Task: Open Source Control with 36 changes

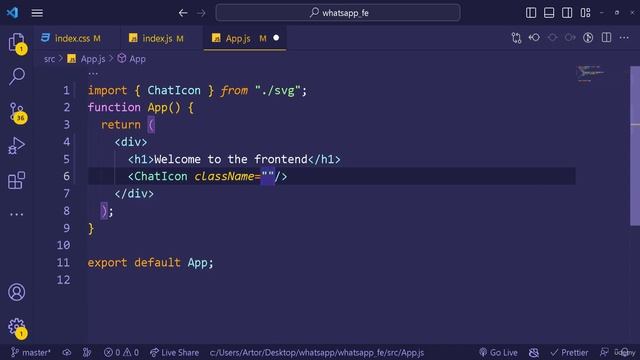Action: (17, 112)
